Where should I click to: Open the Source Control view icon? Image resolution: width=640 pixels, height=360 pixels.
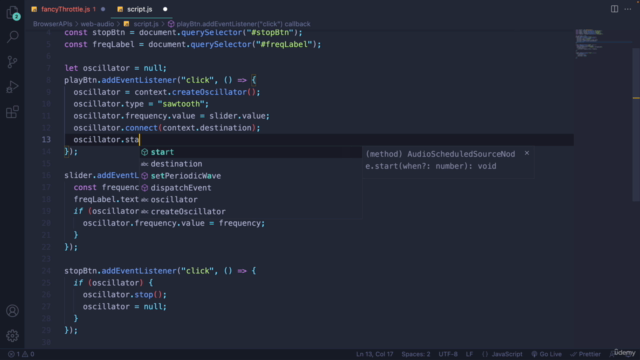(x=13, y=62)
